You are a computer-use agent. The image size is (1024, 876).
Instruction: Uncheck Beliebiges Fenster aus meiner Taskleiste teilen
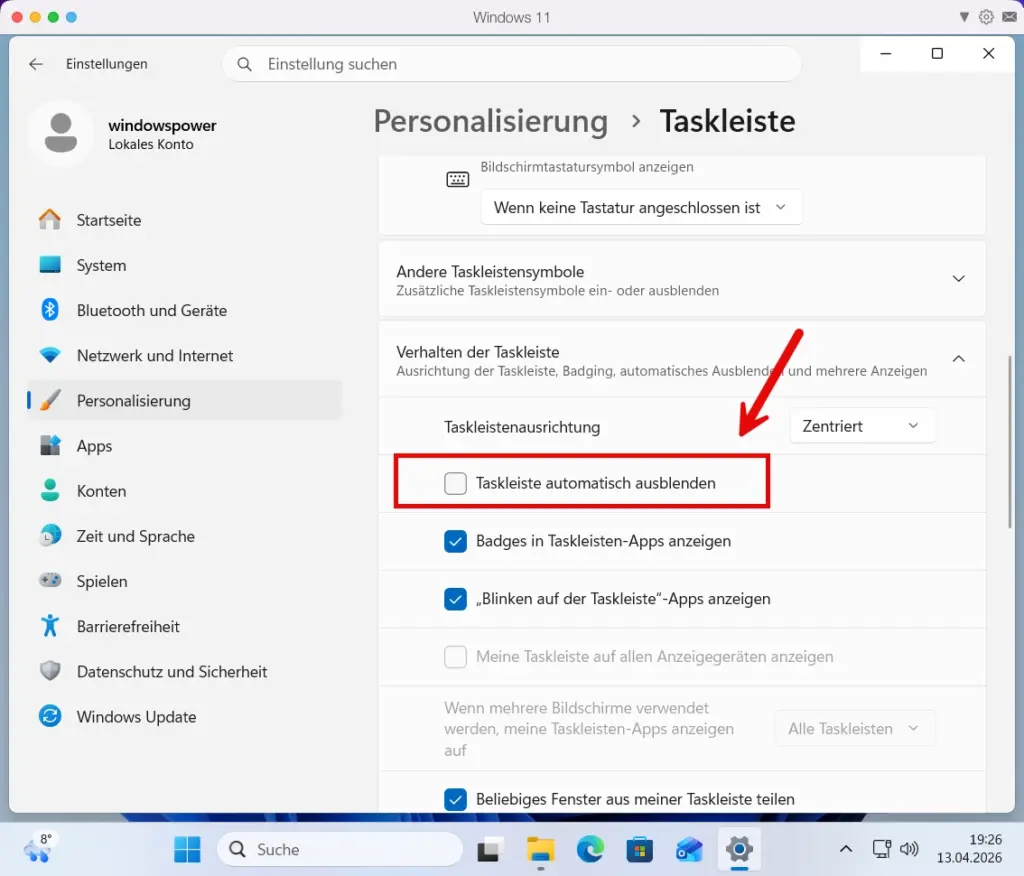point(455,799)
